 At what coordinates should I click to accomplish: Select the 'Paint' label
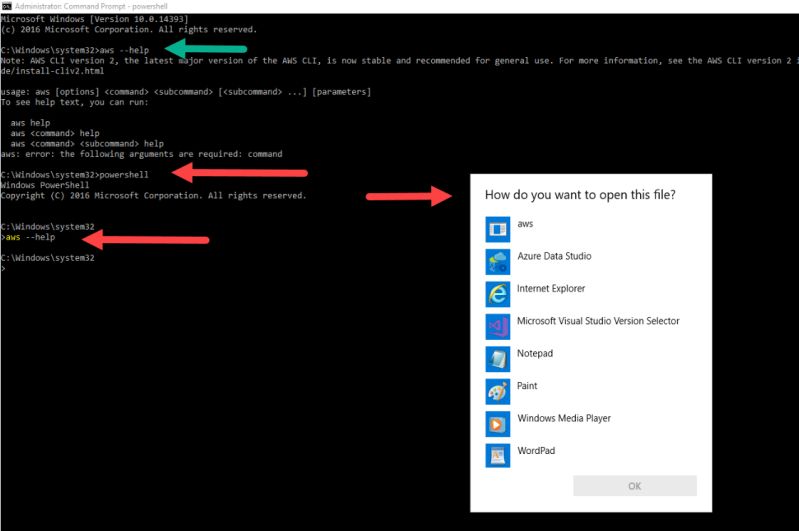tap(527, 386)
